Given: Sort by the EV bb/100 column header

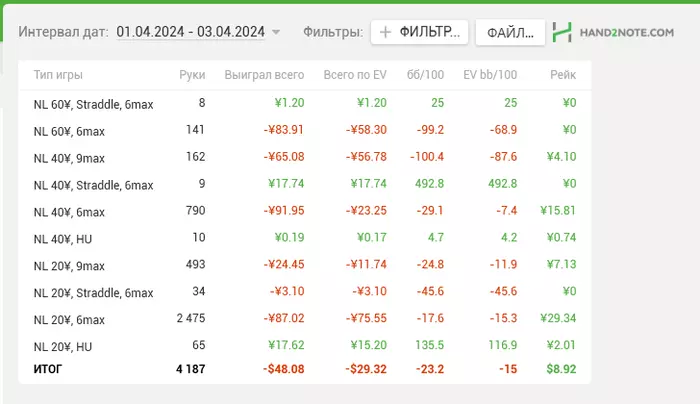Looking at the screenshot, I should [x=490, y=75].
